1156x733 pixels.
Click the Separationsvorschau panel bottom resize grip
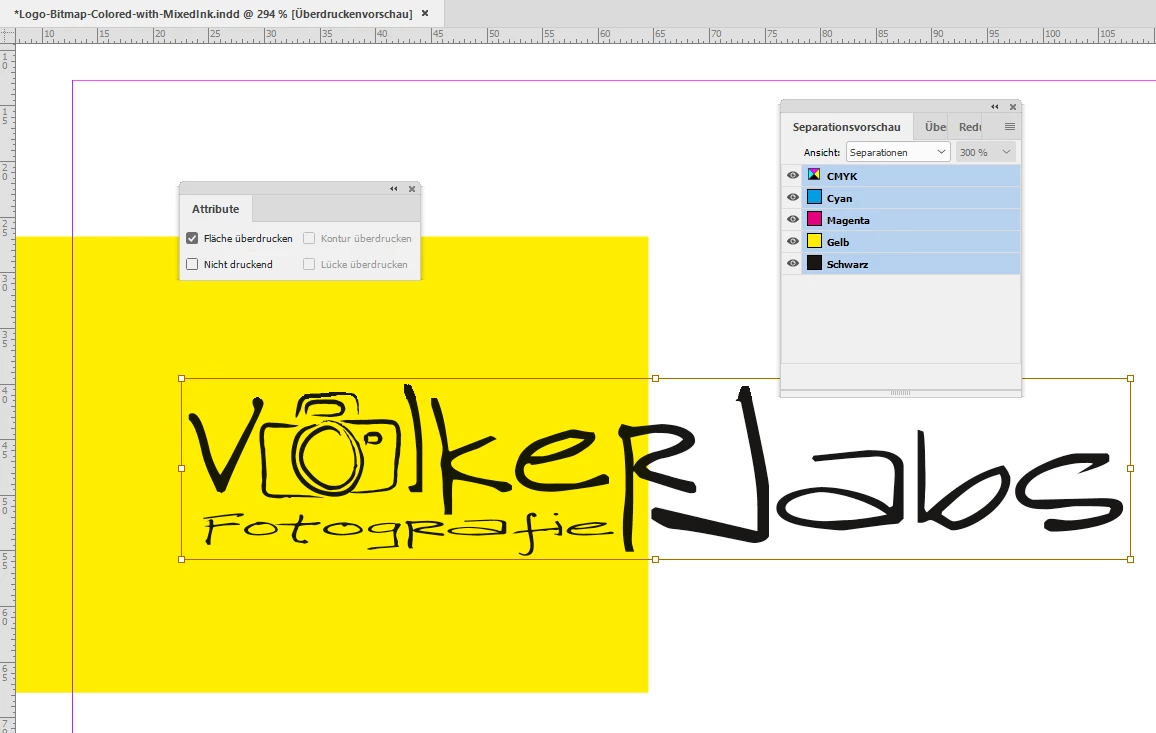[900, 393]
